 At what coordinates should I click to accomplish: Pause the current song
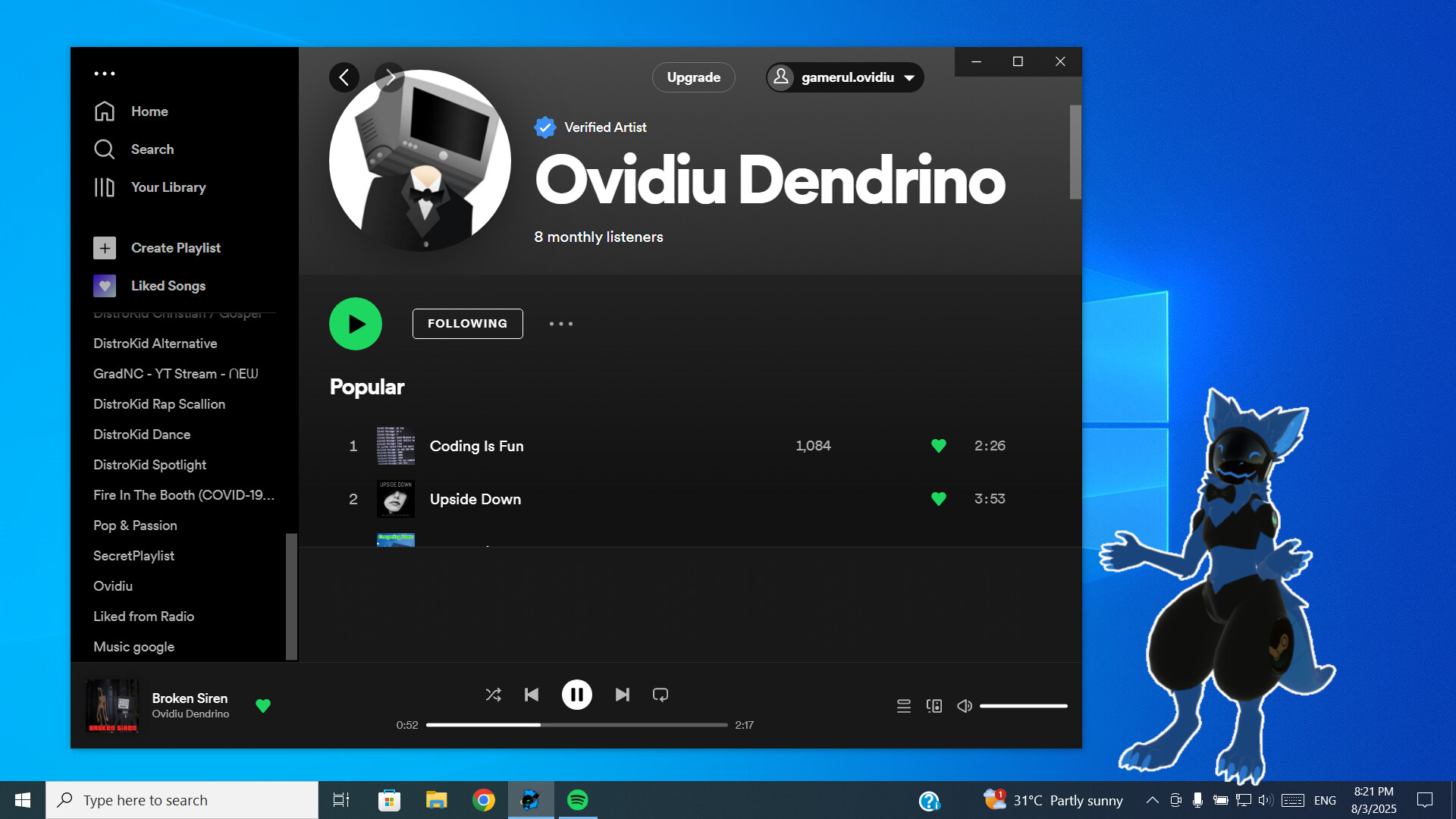[x=576, y=695]
